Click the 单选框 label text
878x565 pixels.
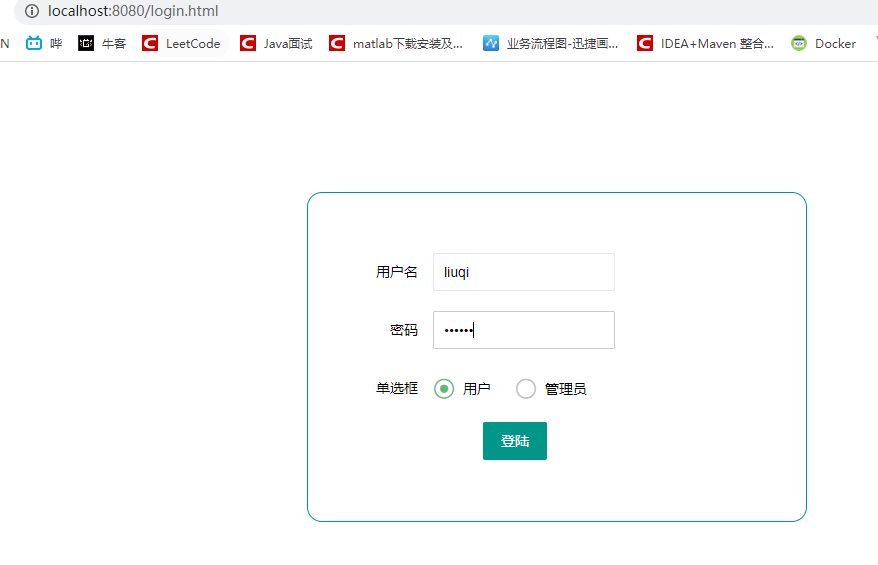coord(396,388)
